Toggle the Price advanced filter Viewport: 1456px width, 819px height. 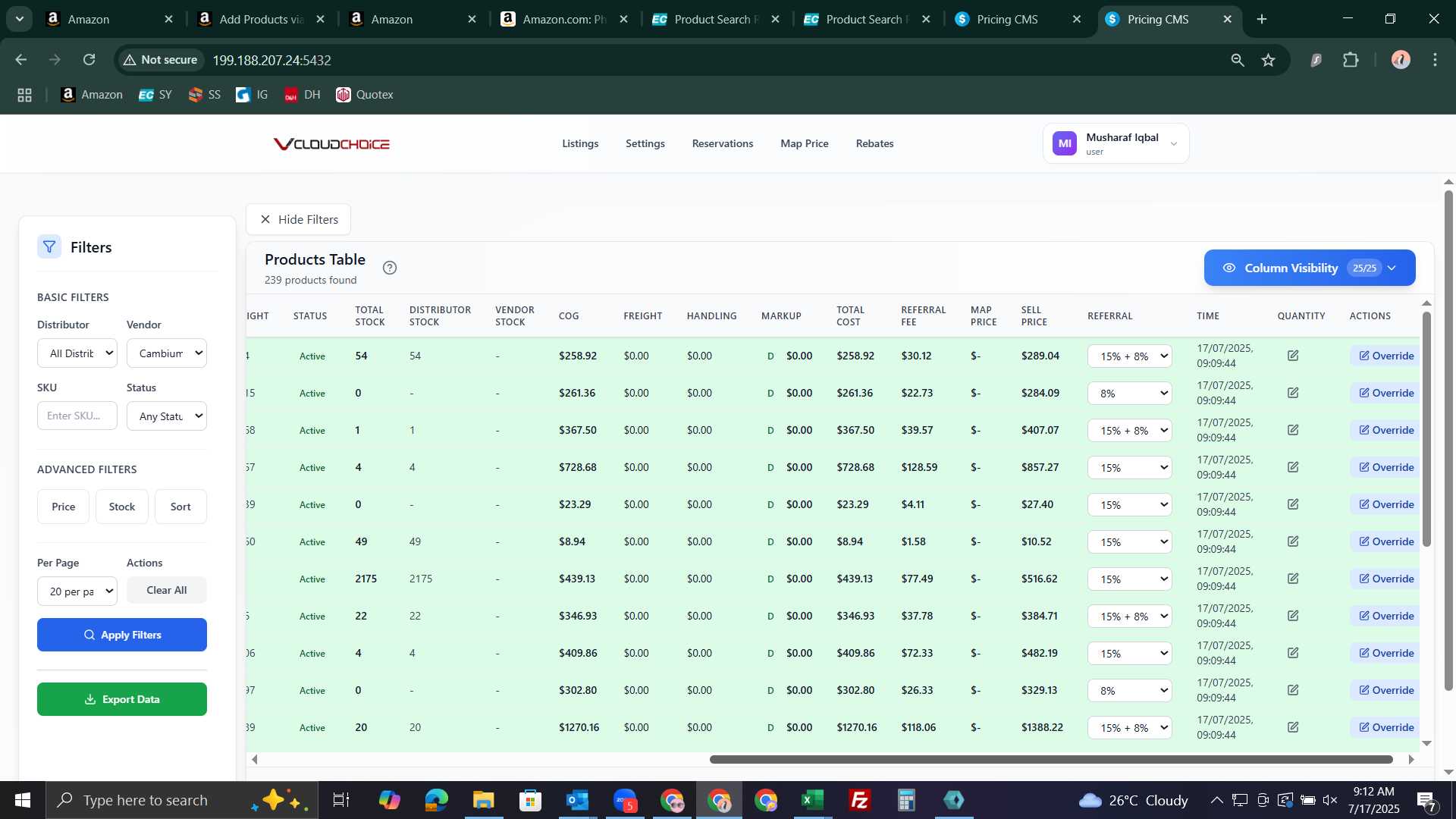click(63, 507)
